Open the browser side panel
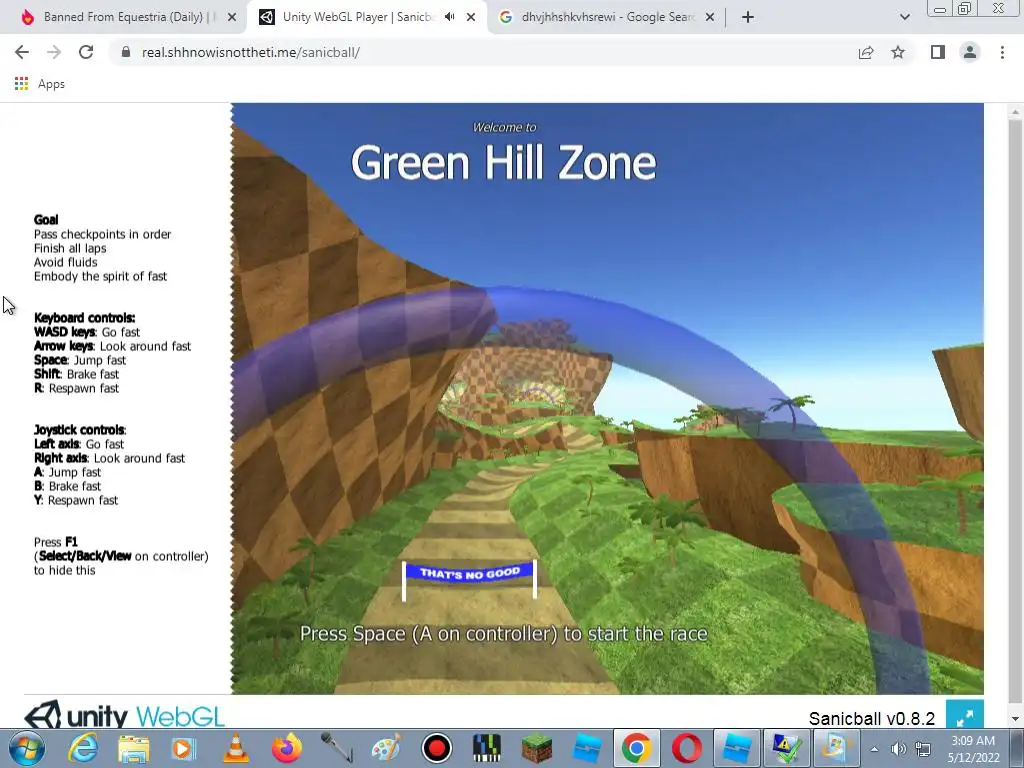This screenshot has width=1024, height=768. click(x=938, y=52)
